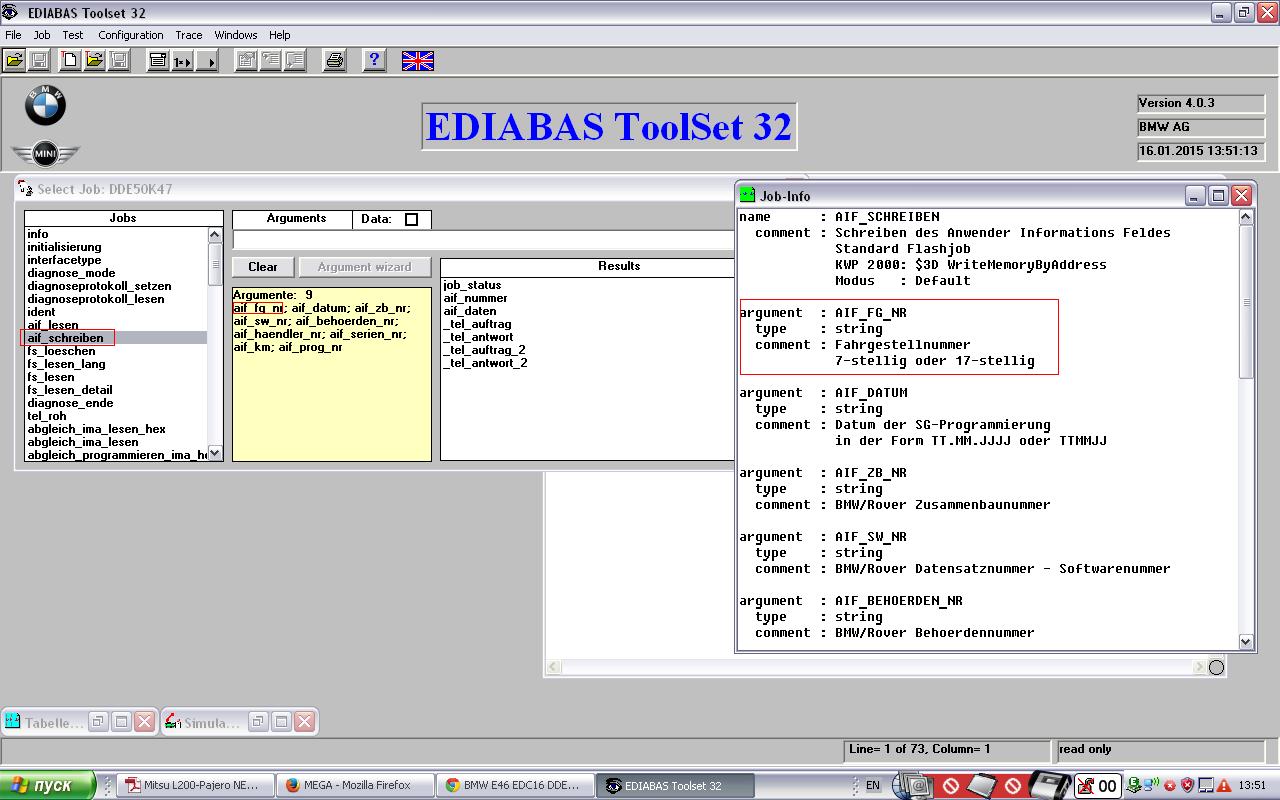Click the wireless network tray icon
Screen dimensions: 1280x800
pyautogui.click(x=1150, y=785)
